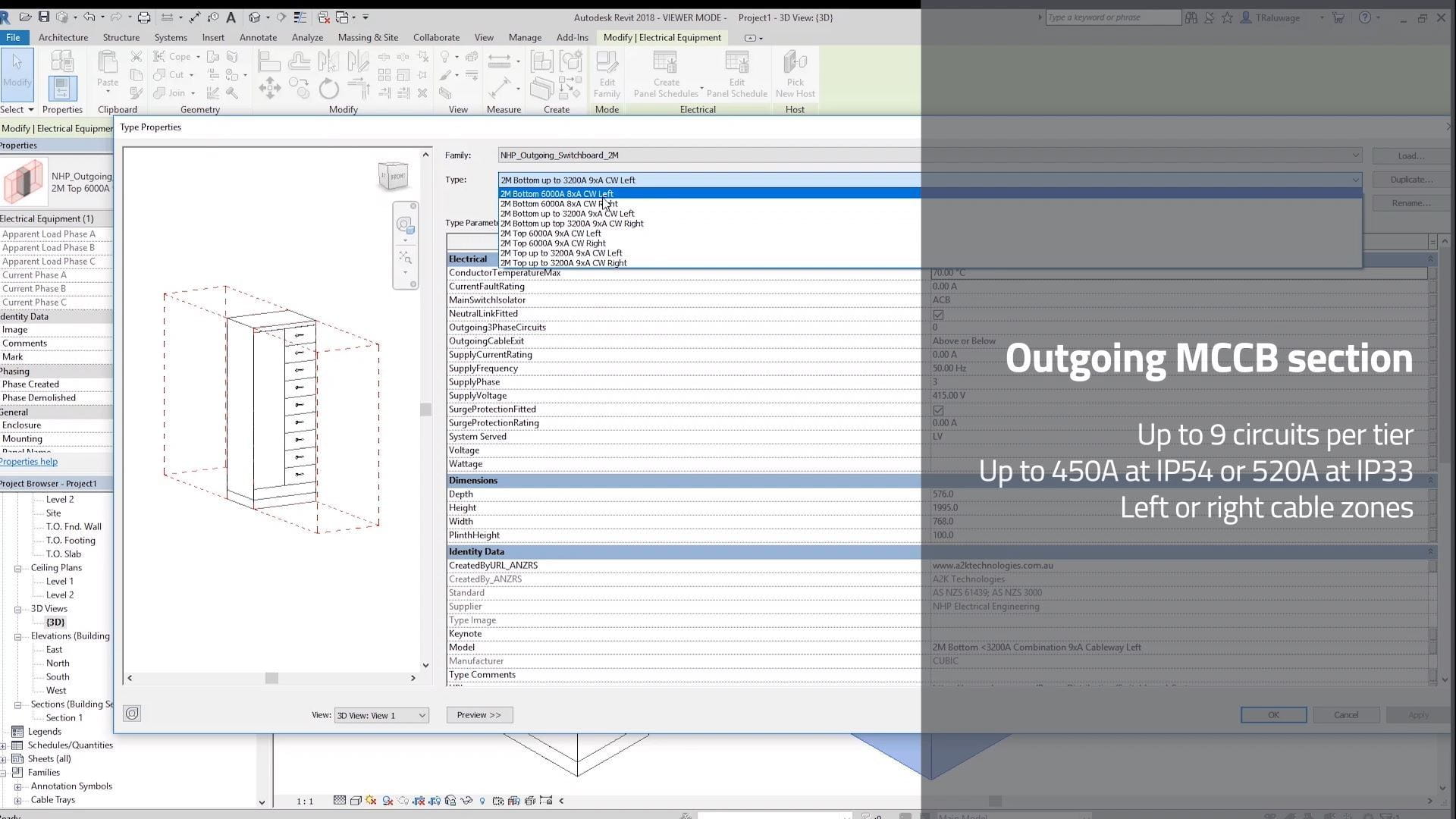Select Section 1 in Project Browser
The height and width of the screenshot is (819, 1456).
pos(64,718)
